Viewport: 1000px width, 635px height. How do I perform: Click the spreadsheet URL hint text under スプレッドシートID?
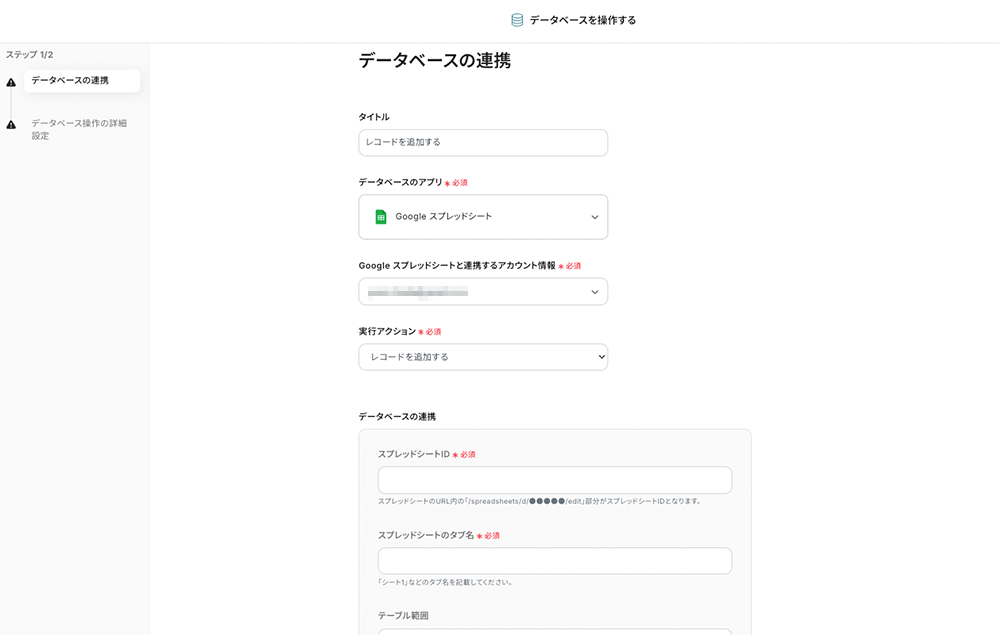[x=540, y=501]
